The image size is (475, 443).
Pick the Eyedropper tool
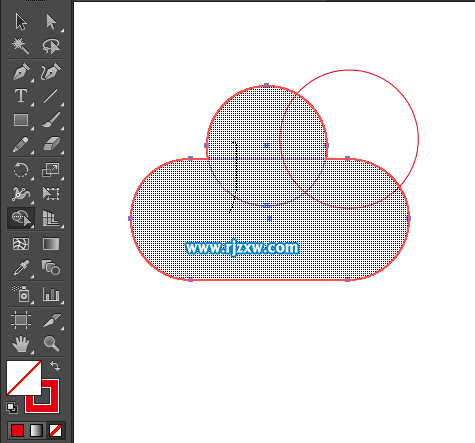point(21,268)
